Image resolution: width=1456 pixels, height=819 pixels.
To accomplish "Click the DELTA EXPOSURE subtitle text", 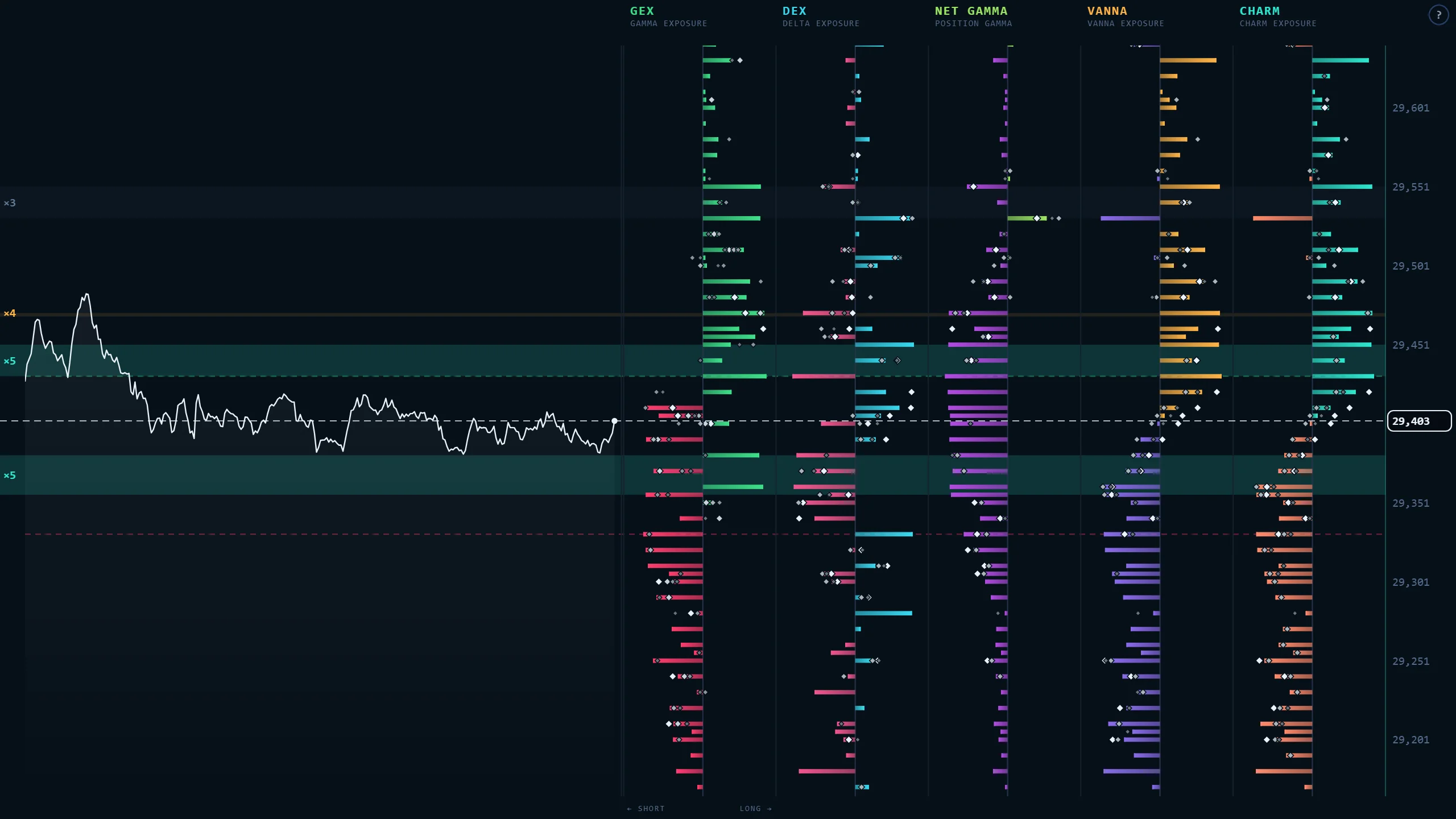I will (x=821, y=24).
